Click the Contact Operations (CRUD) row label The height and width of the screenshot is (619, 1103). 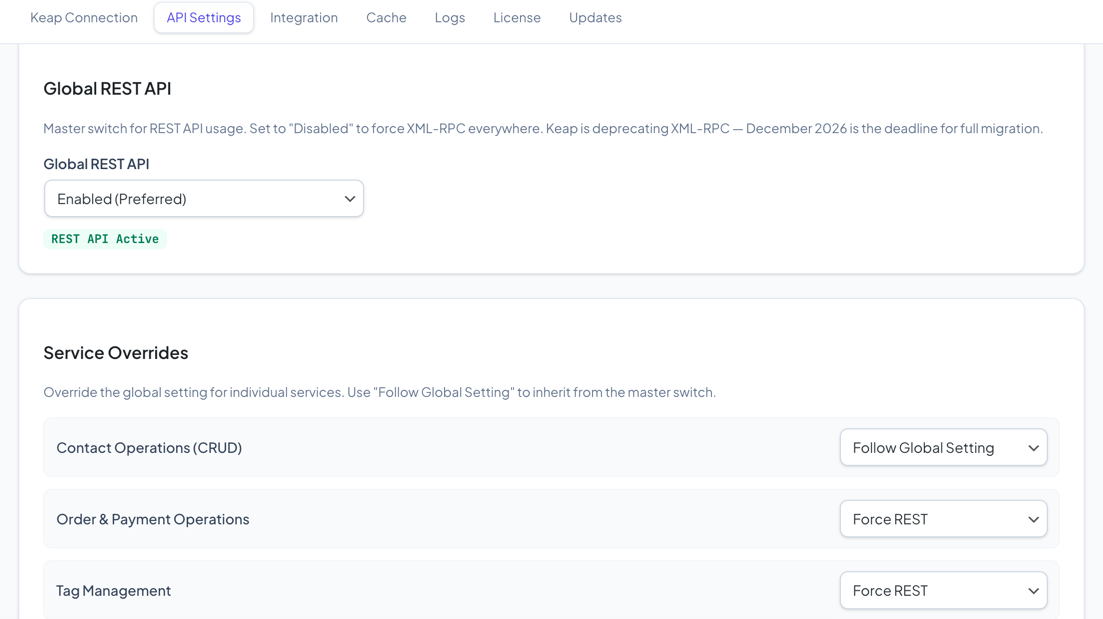pyautogui.click(x=148, y=447)
